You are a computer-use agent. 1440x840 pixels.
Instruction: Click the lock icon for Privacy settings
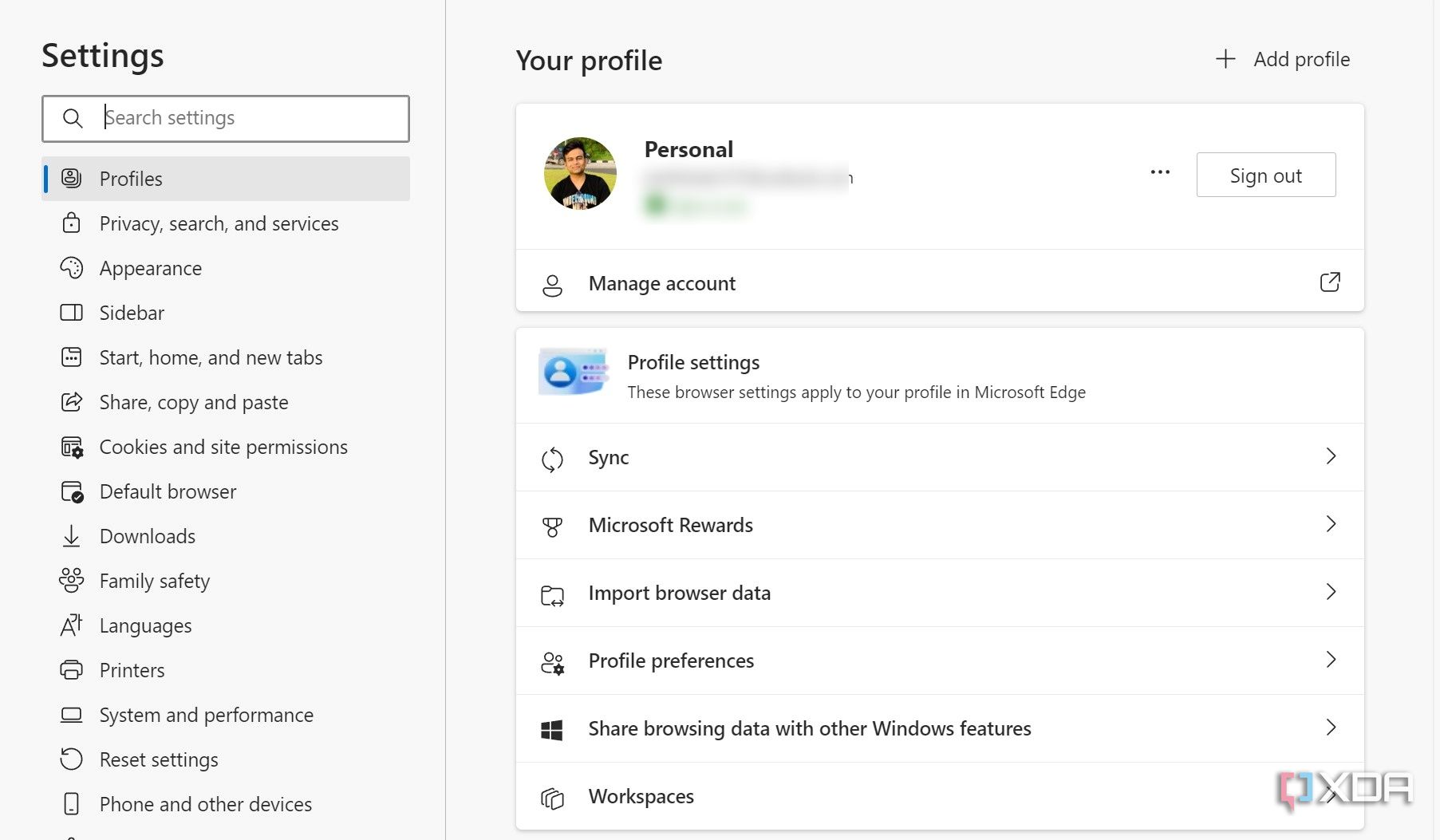click(x=71, y=223)
